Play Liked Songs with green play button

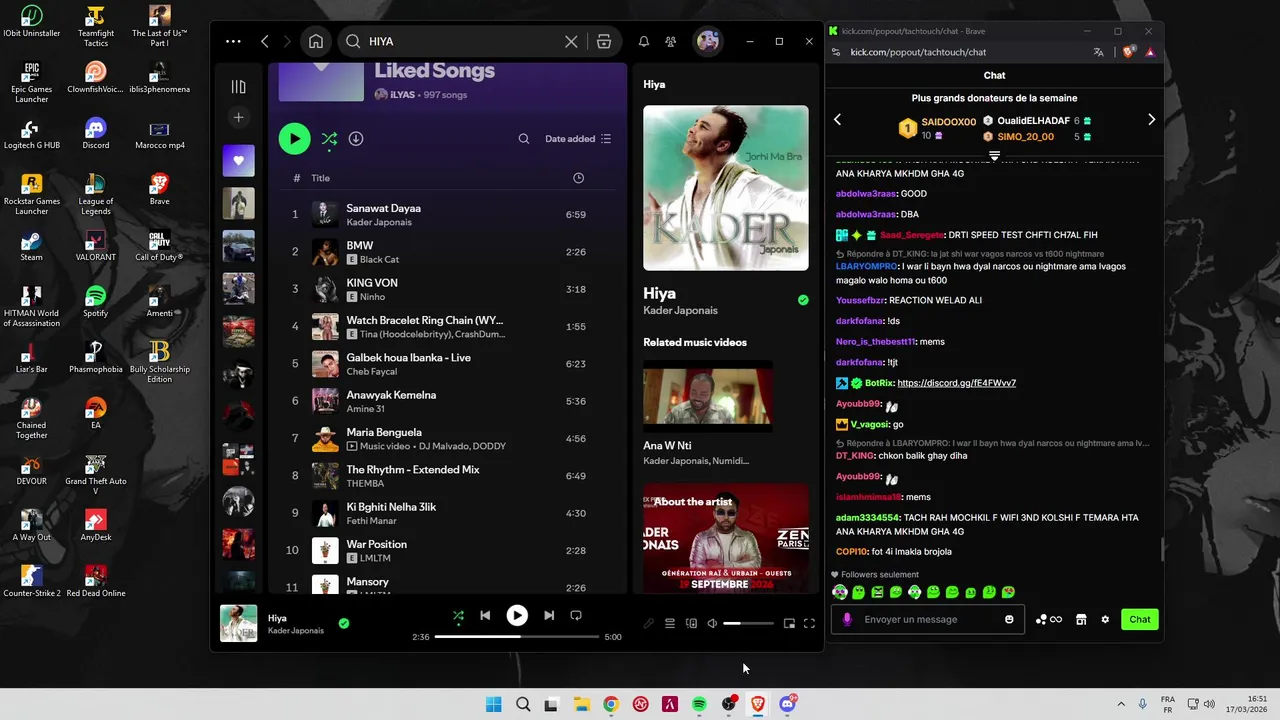point(294,139)
